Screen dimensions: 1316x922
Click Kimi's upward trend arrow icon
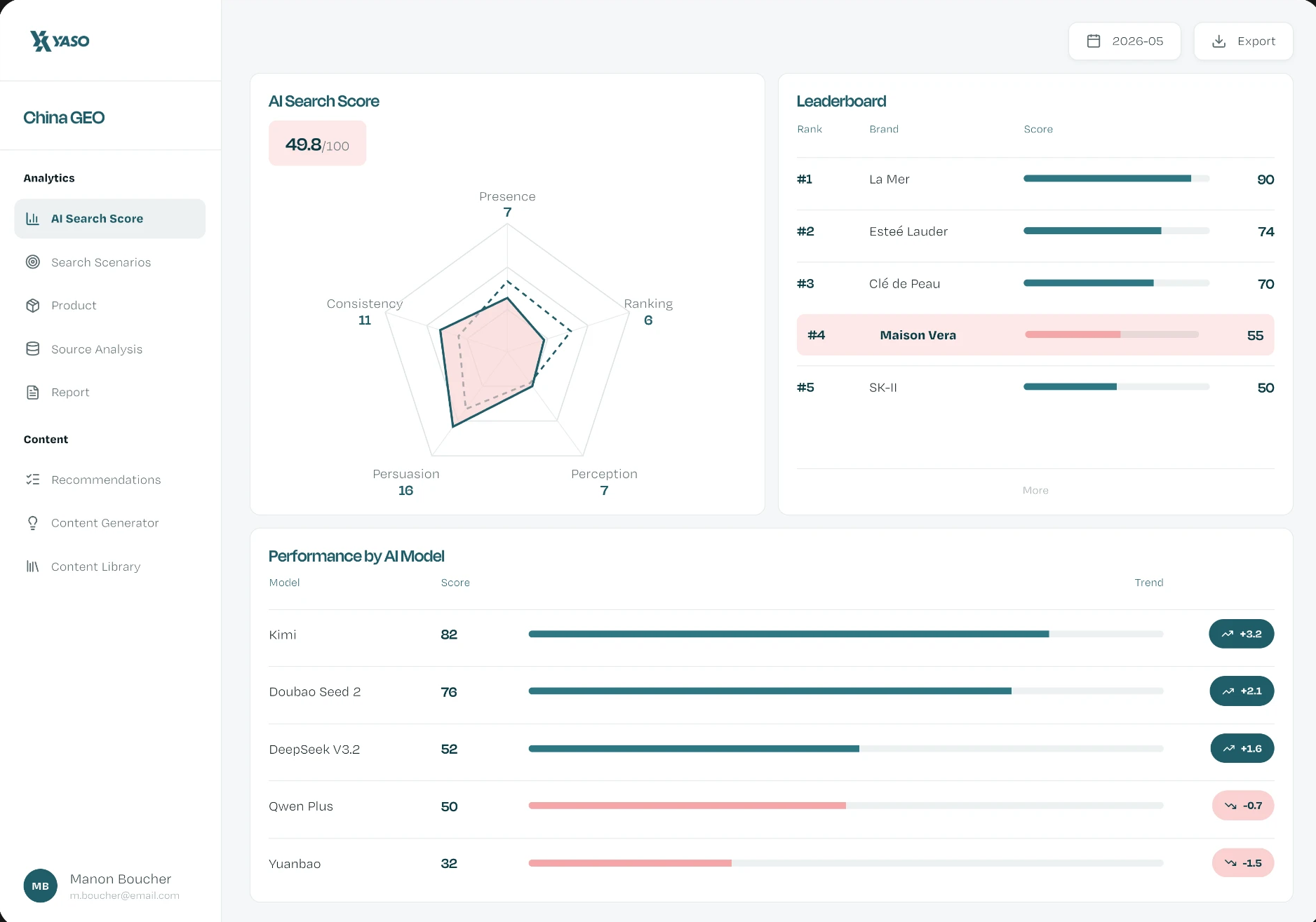(1228, 635)
